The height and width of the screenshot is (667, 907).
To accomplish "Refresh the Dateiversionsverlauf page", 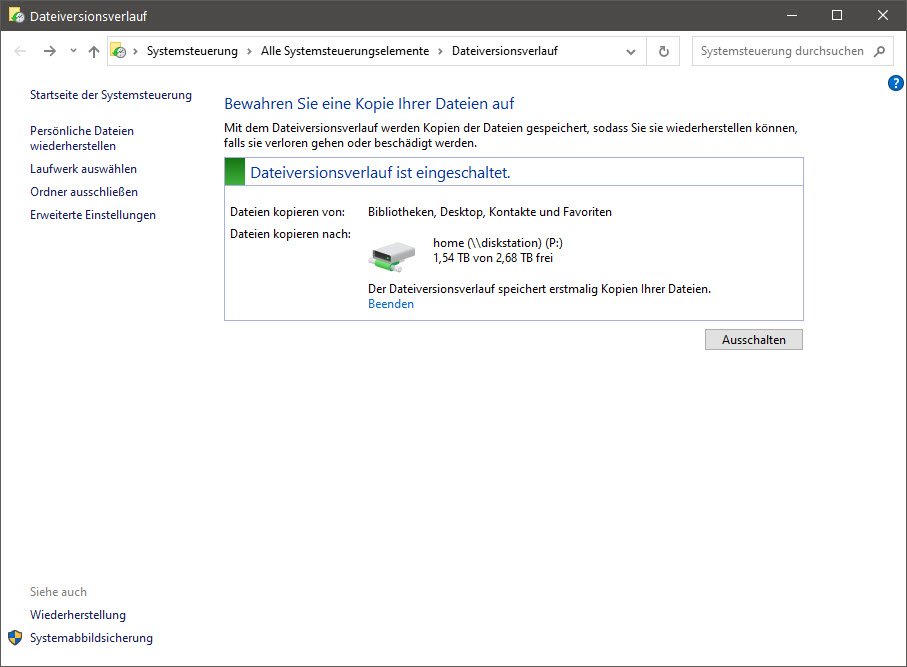I will 663,51.
